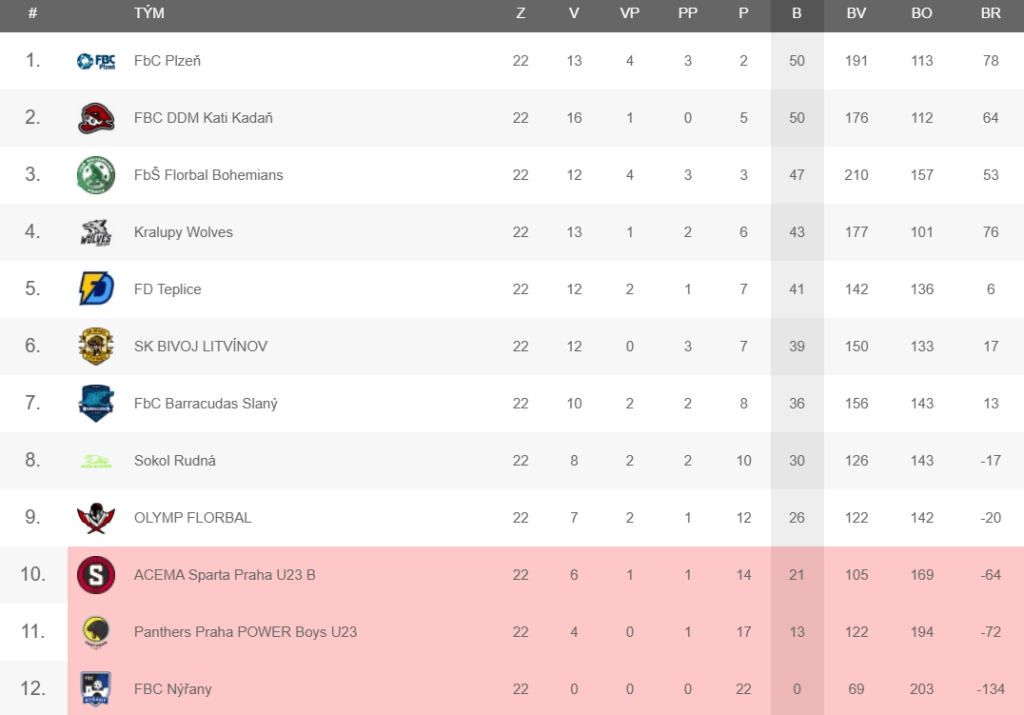This screenshot has height=715, width=1024.
Task: Click the Panthers Praha team logo
Action: point(96,632)
